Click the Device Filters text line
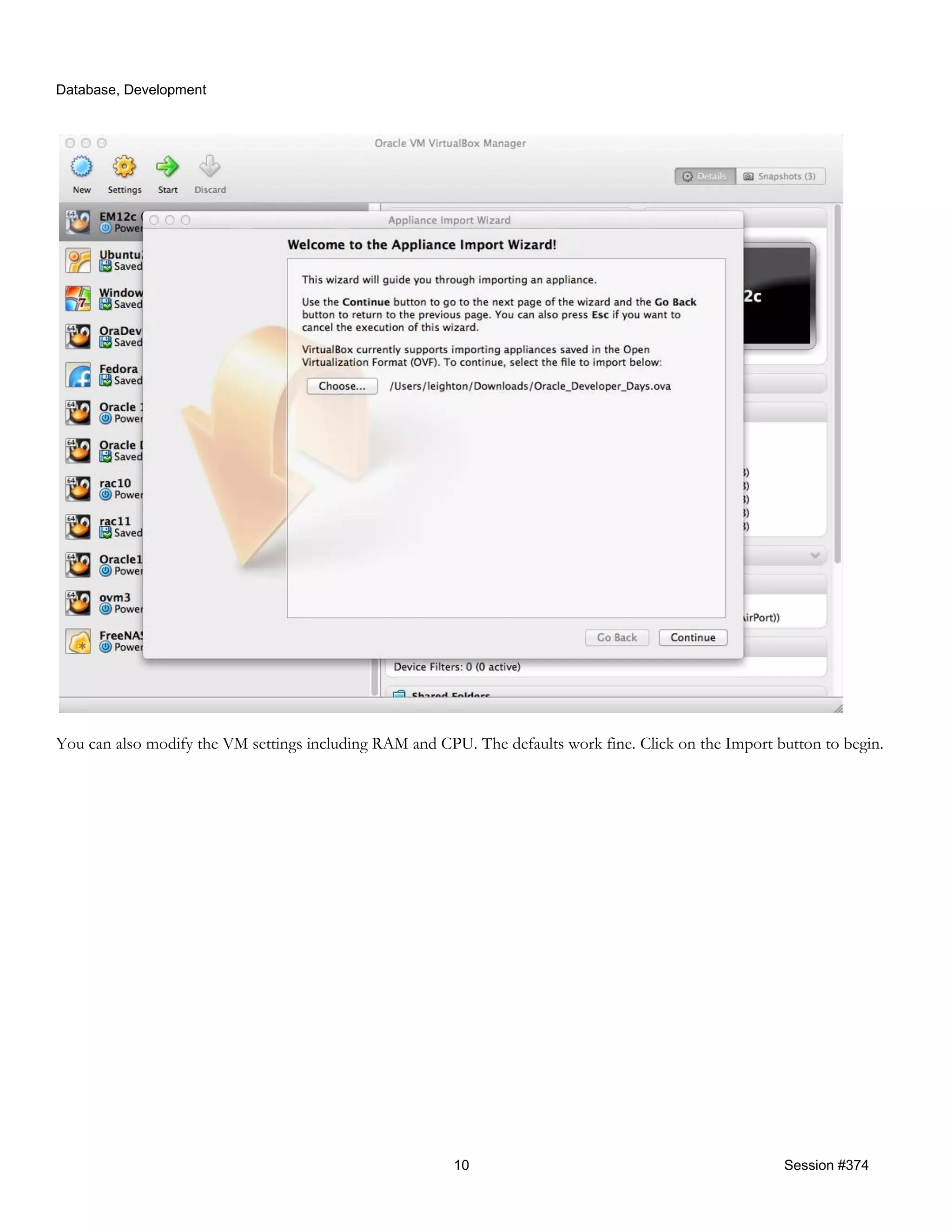Viewport: 952px width, 1232px height. [457, 667]
